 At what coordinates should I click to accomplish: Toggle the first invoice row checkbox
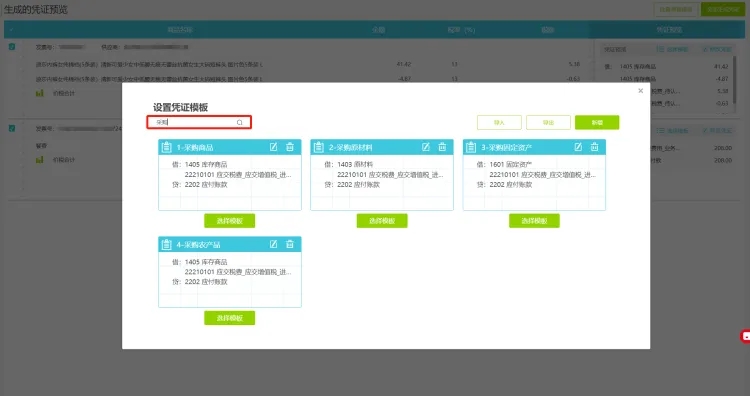[12, 47]
